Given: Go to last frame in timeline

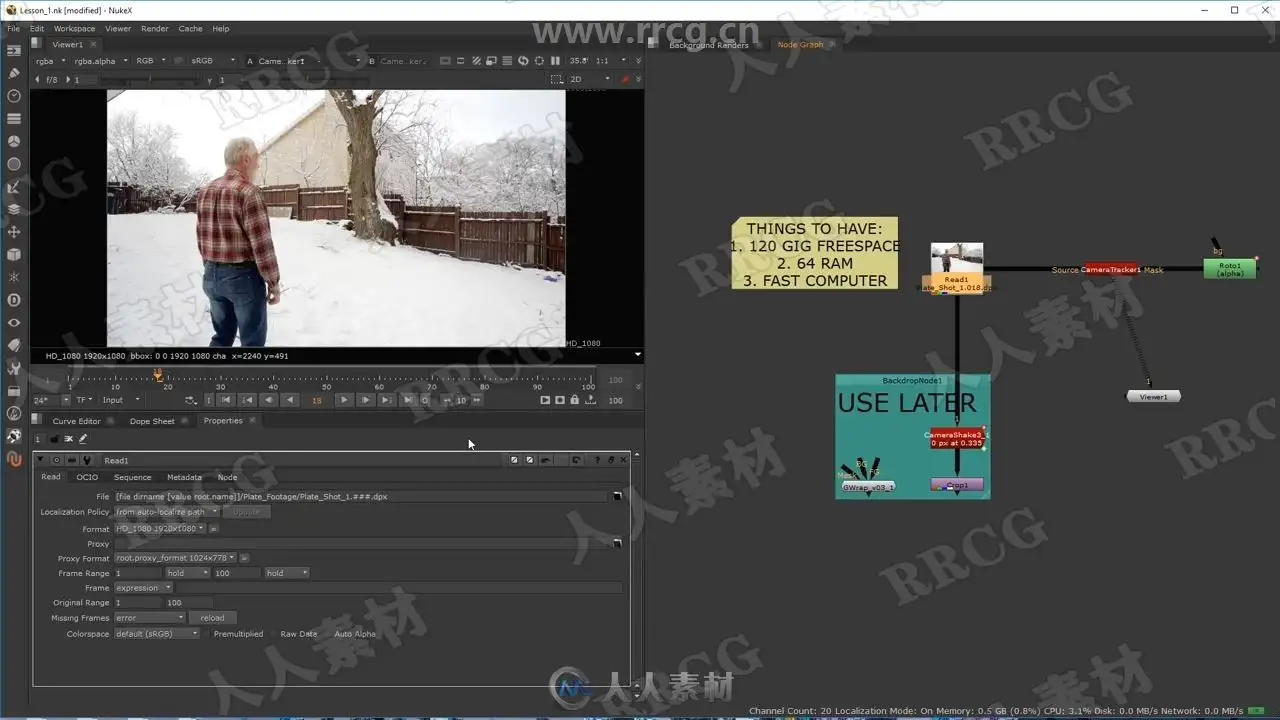Looking at the screenshot, I should coord(407,400).
